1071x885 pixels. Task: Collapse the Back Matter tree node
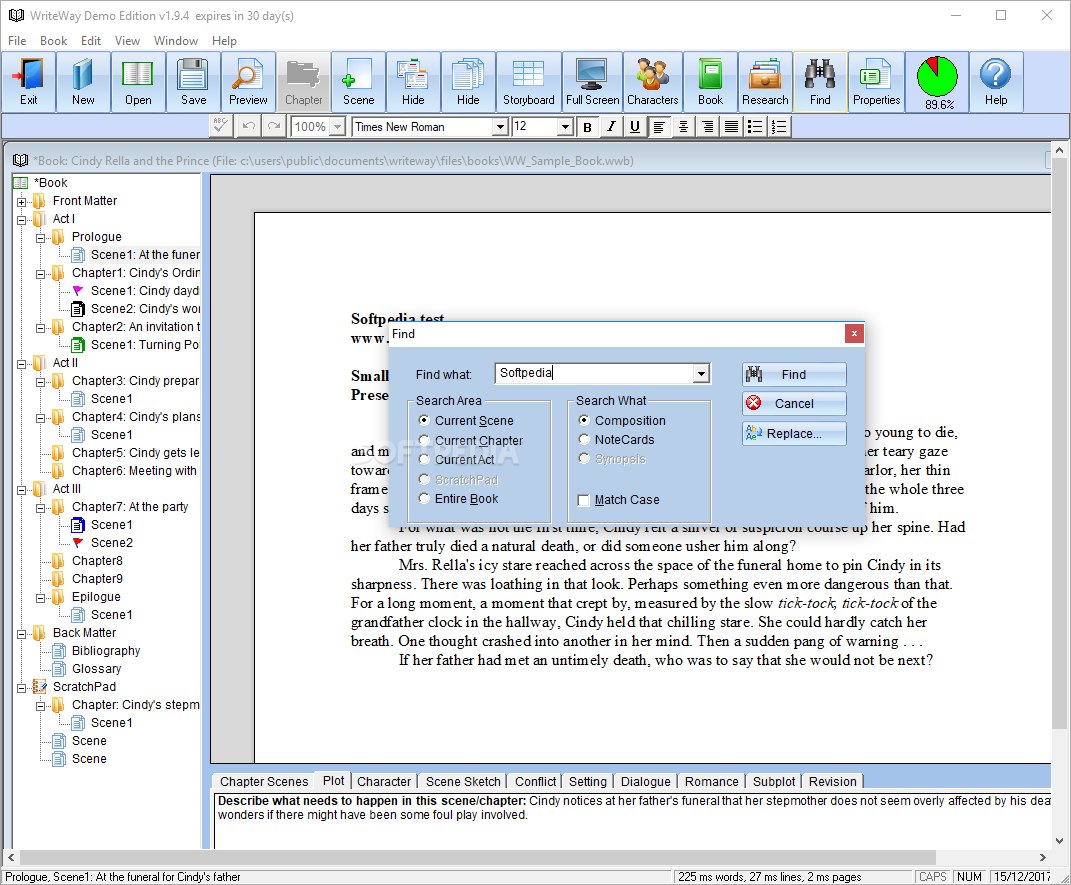(22, 634)
